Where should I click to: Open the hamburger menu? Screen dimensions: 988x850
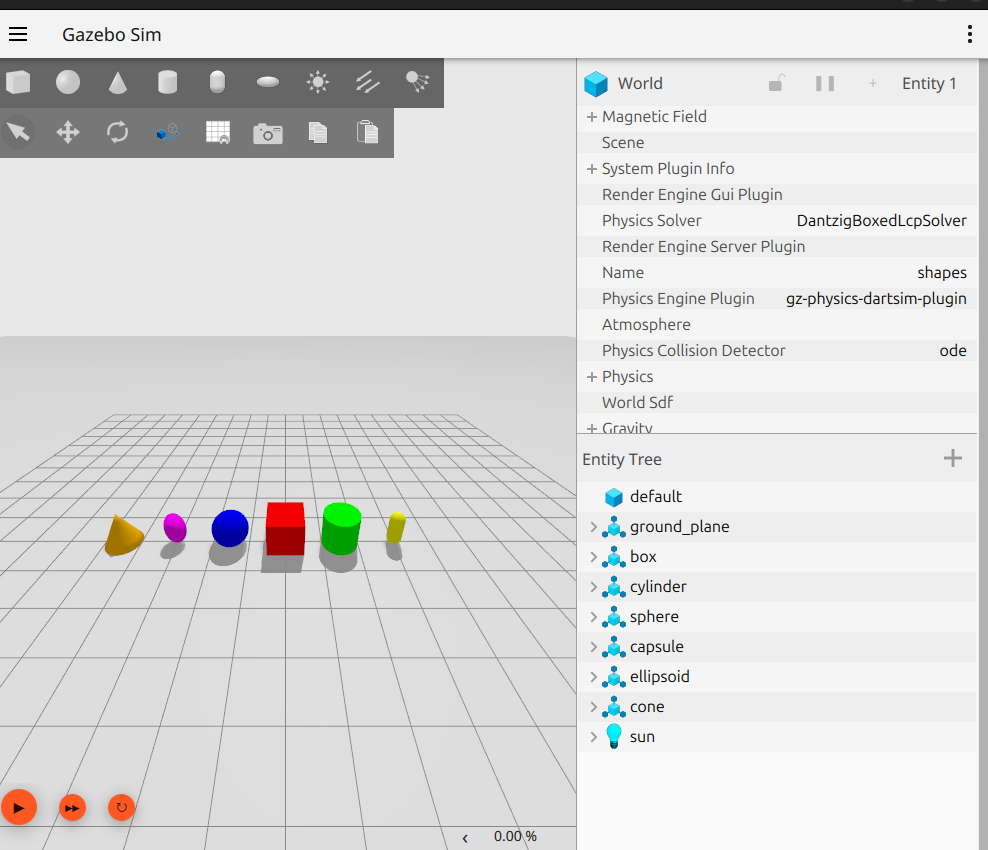pos(18,34)
